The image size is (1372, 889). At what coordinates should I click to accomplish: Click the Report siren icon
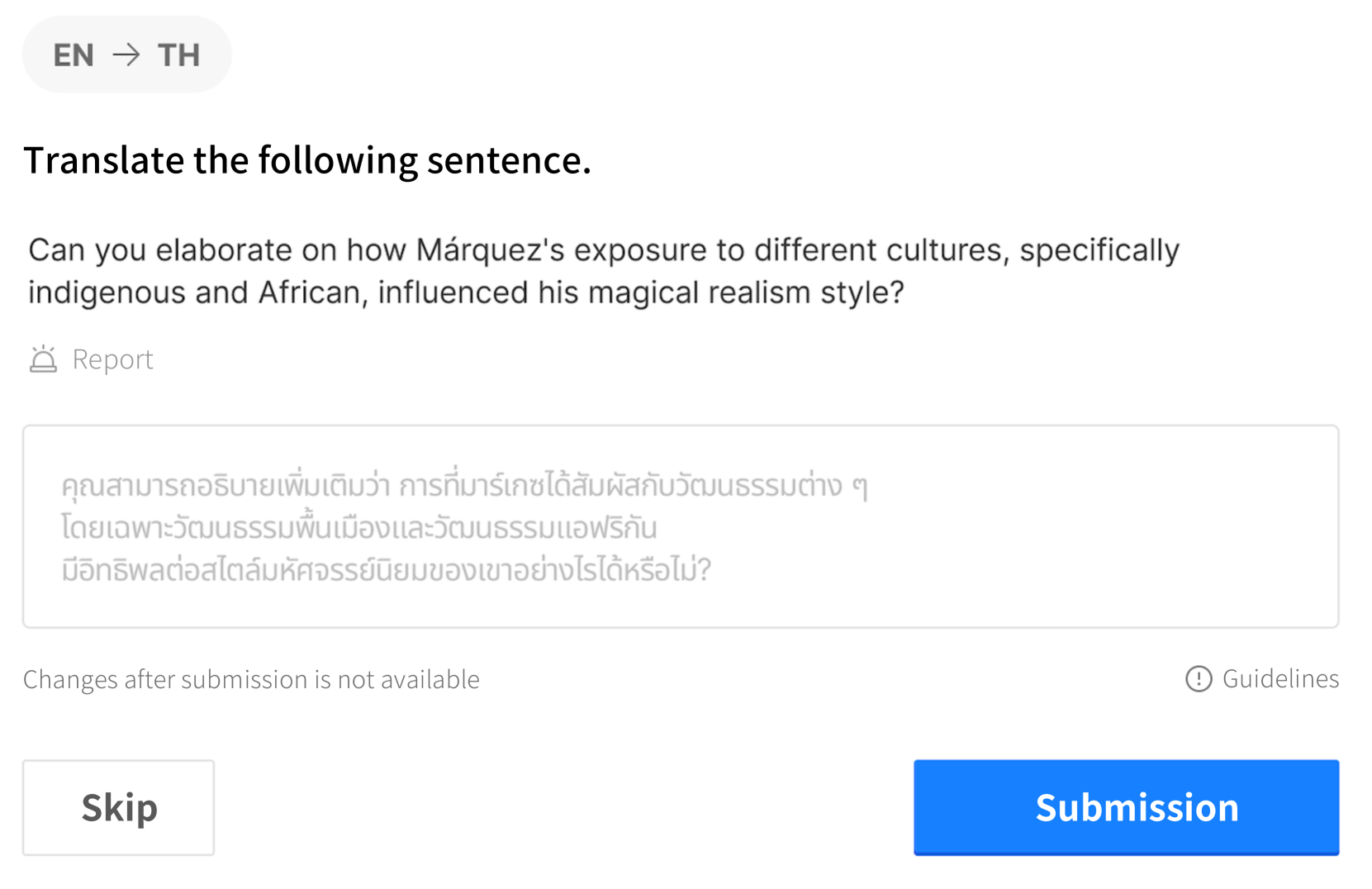[43, 359]
